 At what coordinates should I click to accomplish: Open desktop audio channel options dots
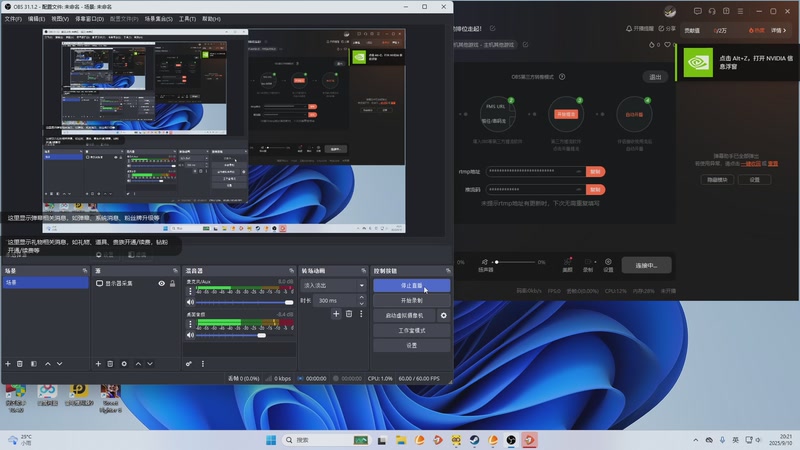tap(190, 324)
